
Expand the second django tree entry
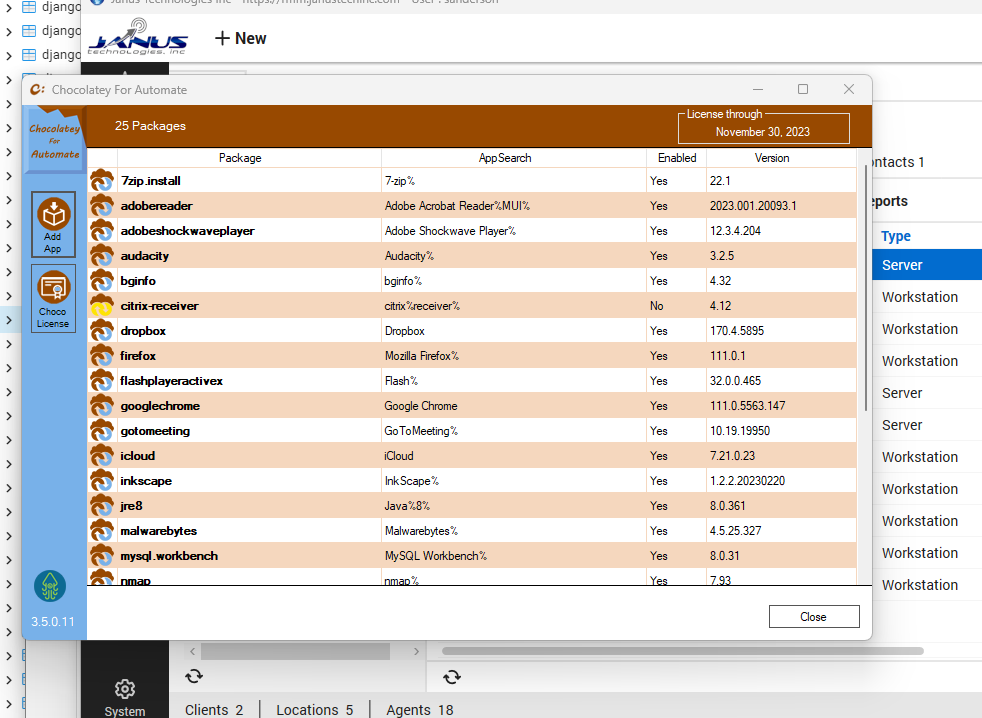(8, 30)
